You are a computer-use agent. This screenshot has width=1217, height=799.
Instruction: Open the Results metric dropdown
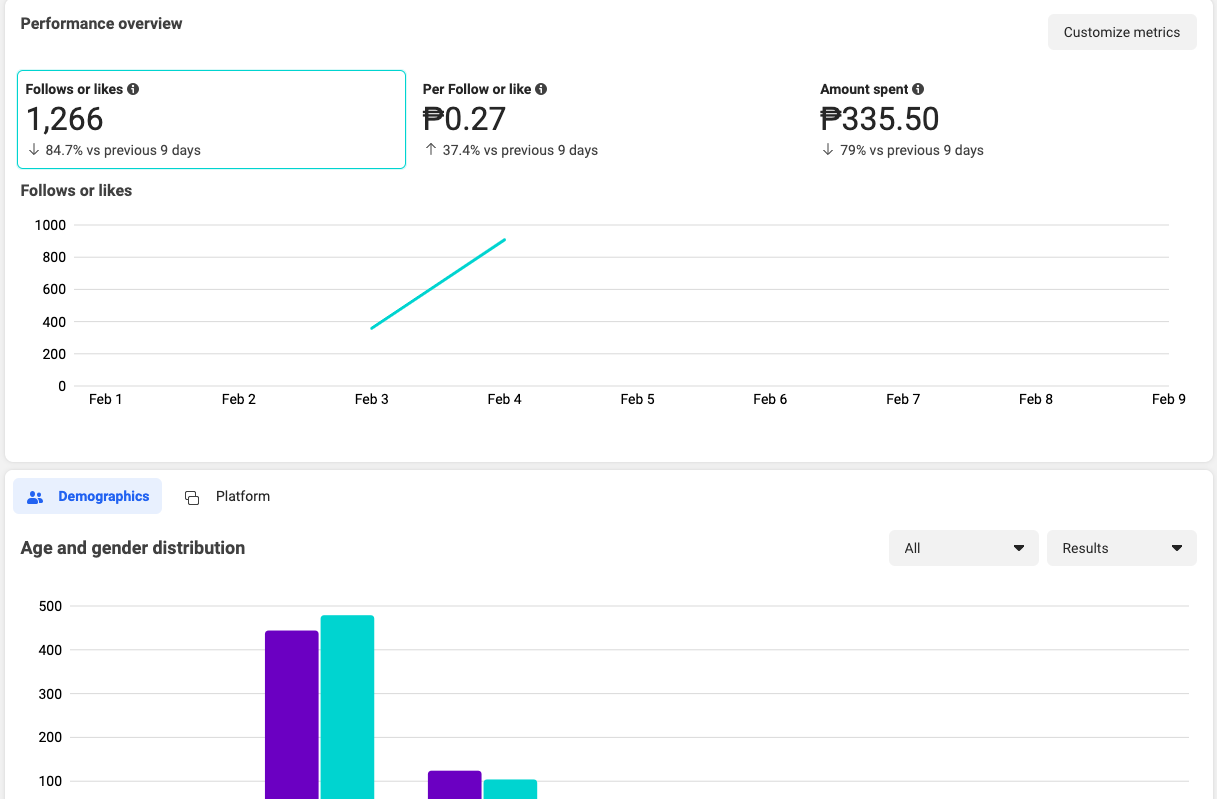(x=1121, y=548)
